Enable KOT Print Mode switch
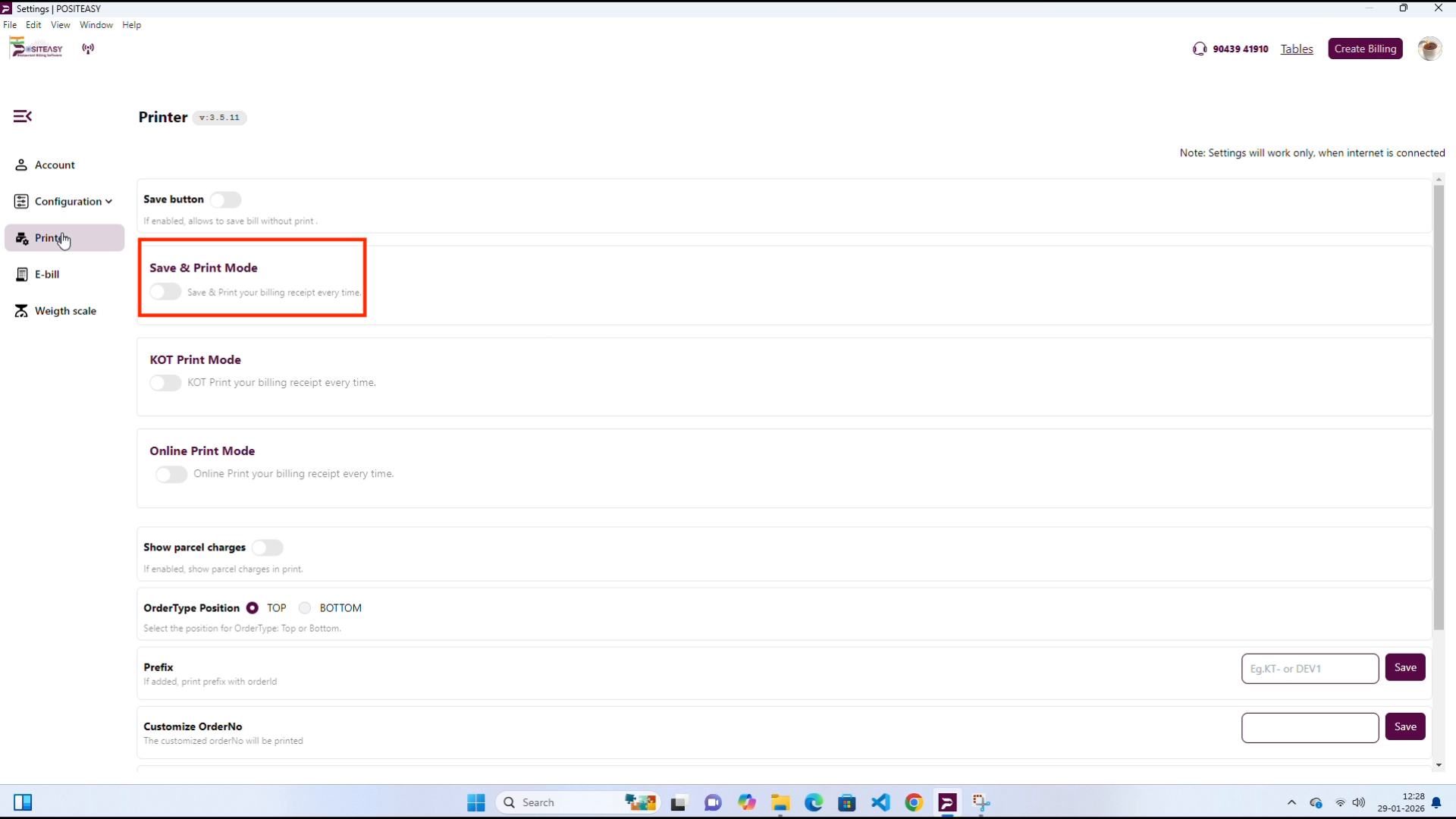This screenshot has width=1456, height=819. [x=165, y=383]
